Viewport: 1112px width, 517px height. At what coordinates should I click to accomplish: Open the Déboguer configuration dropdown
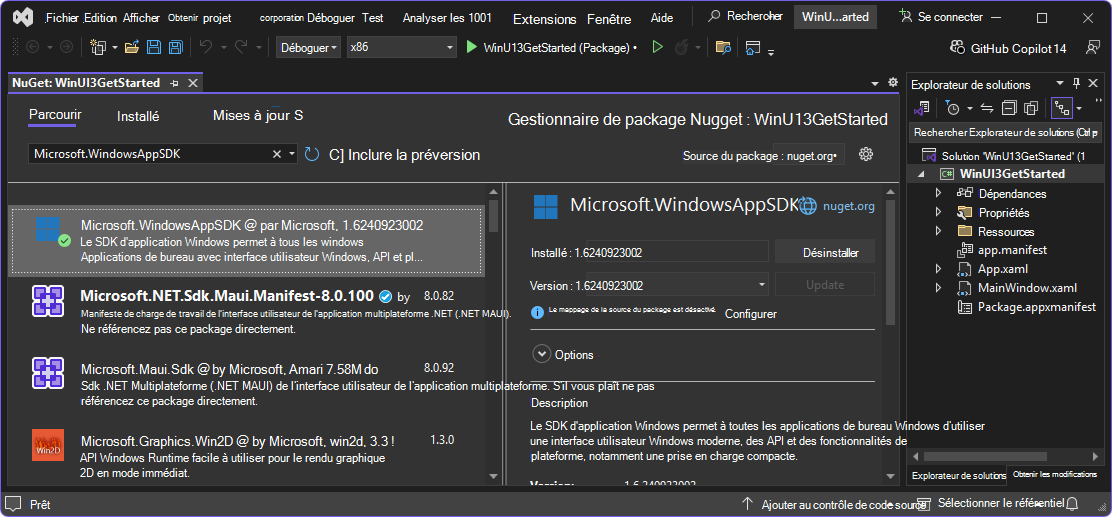pos(308,48)
